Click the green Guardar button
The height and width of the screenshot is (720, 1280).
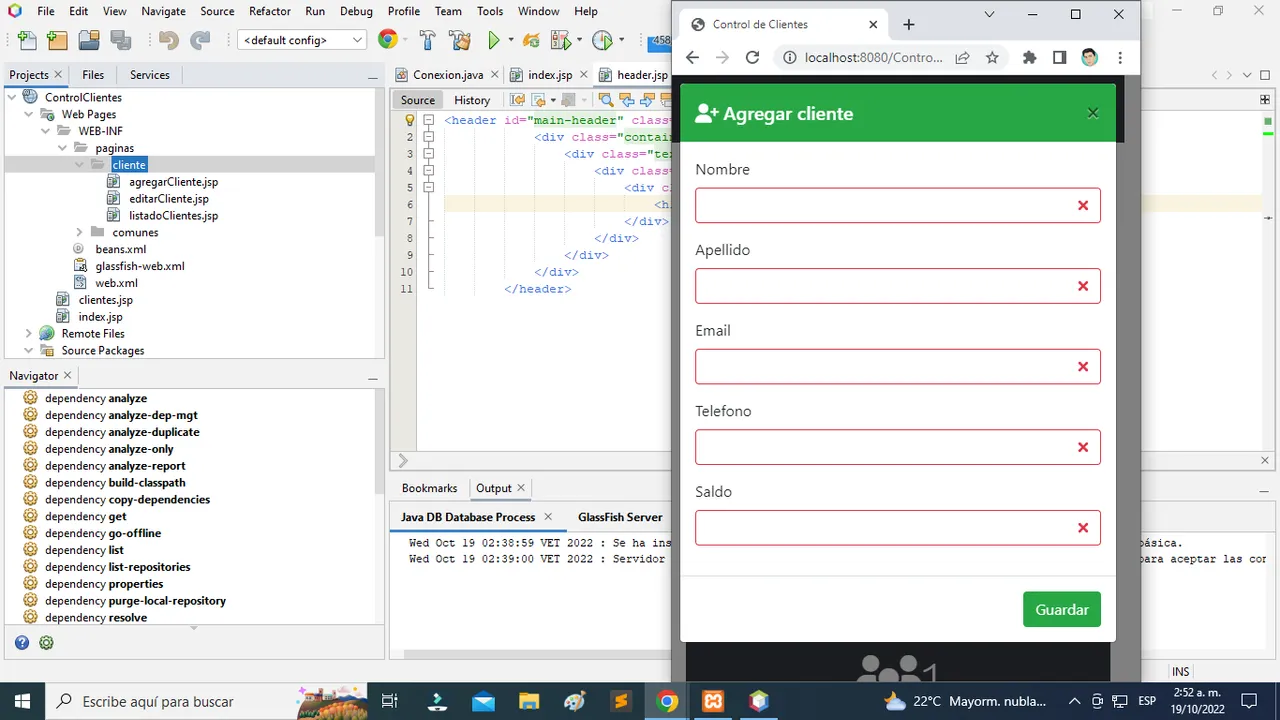pos(1062,609)
